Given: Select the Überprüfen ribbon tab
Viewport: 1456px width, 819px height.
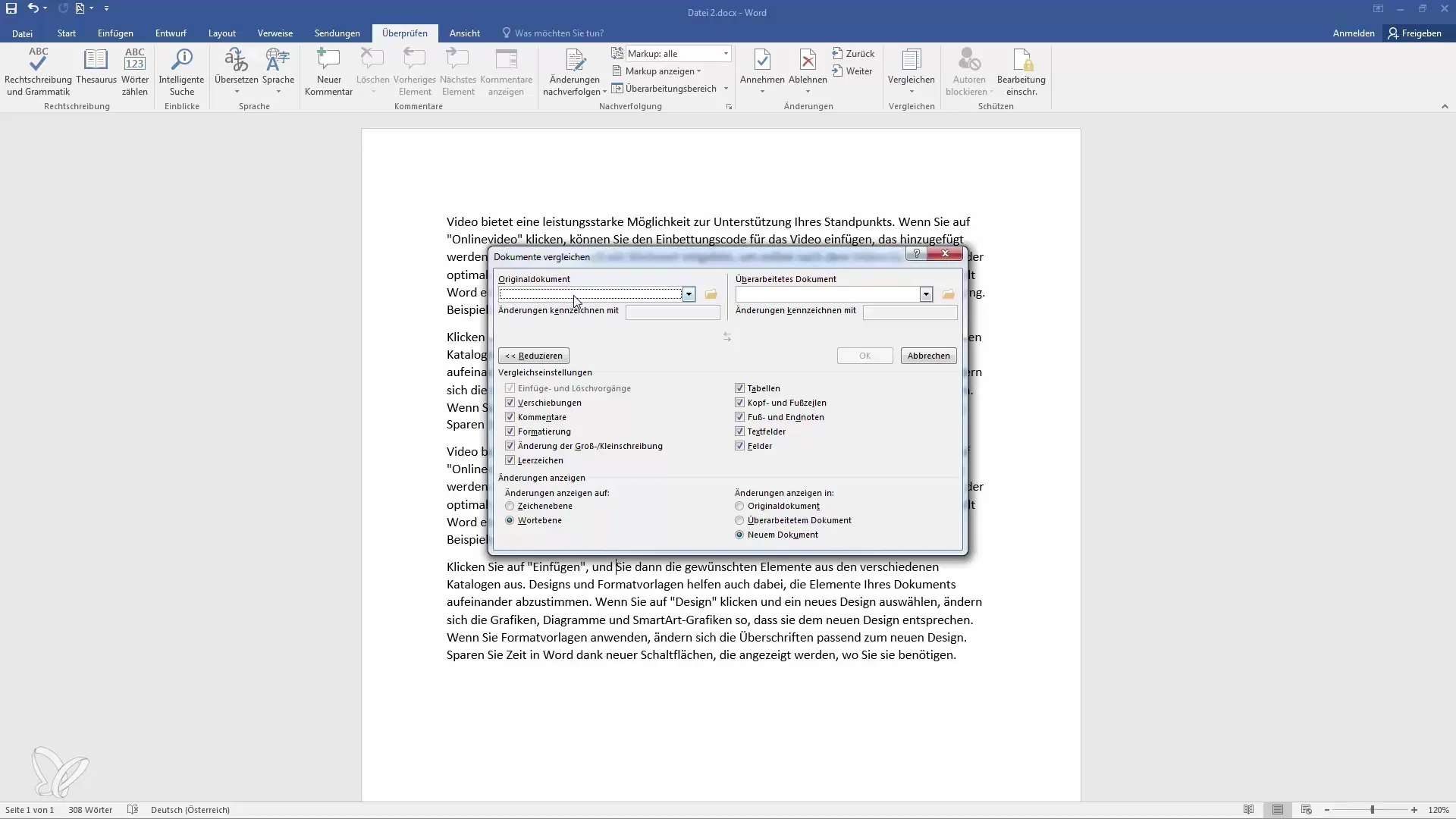Looking at the screenshot, I should click(x=404, y=33).
